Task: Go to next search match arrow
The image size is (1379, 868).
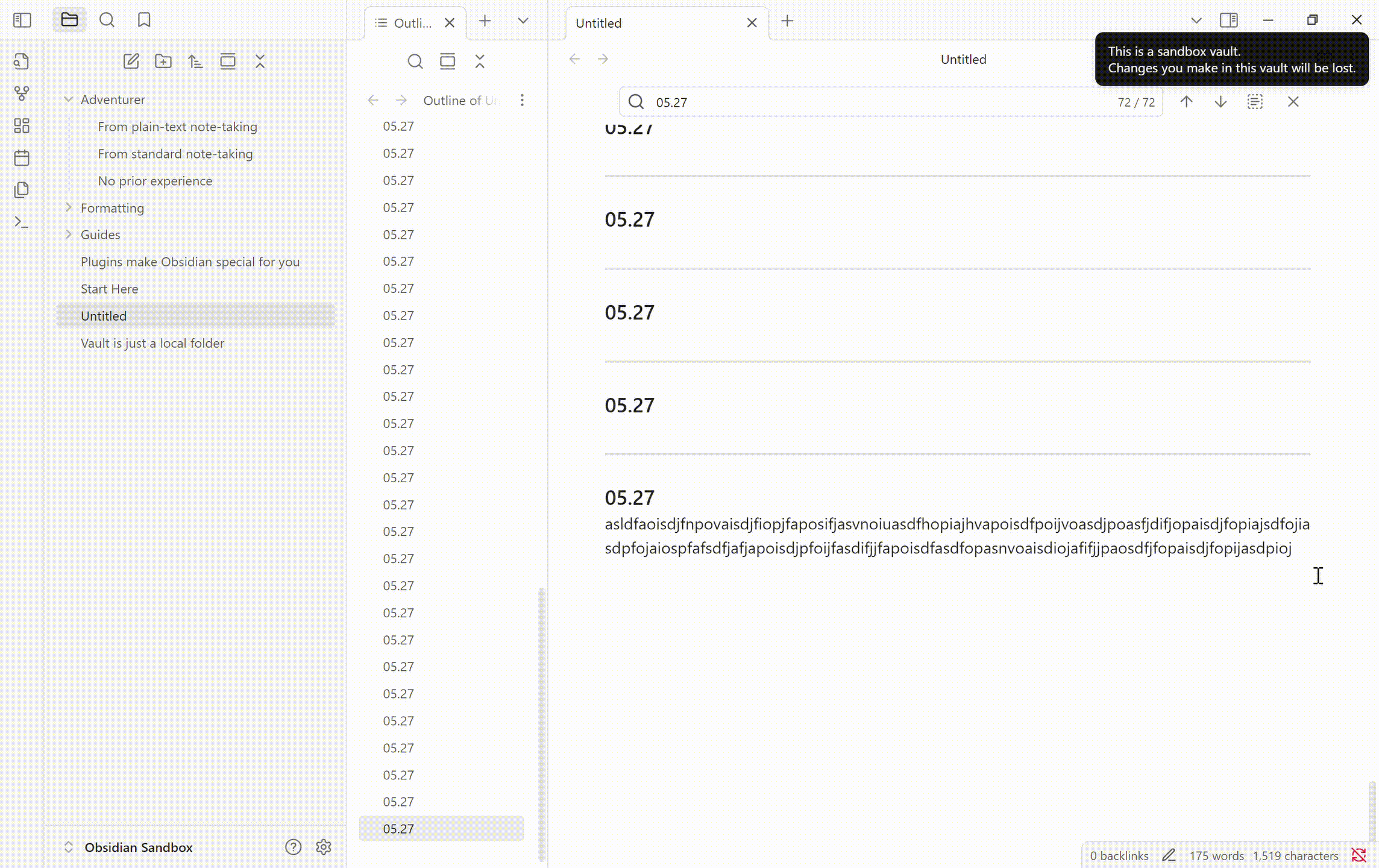Action: coord(1220,102)
